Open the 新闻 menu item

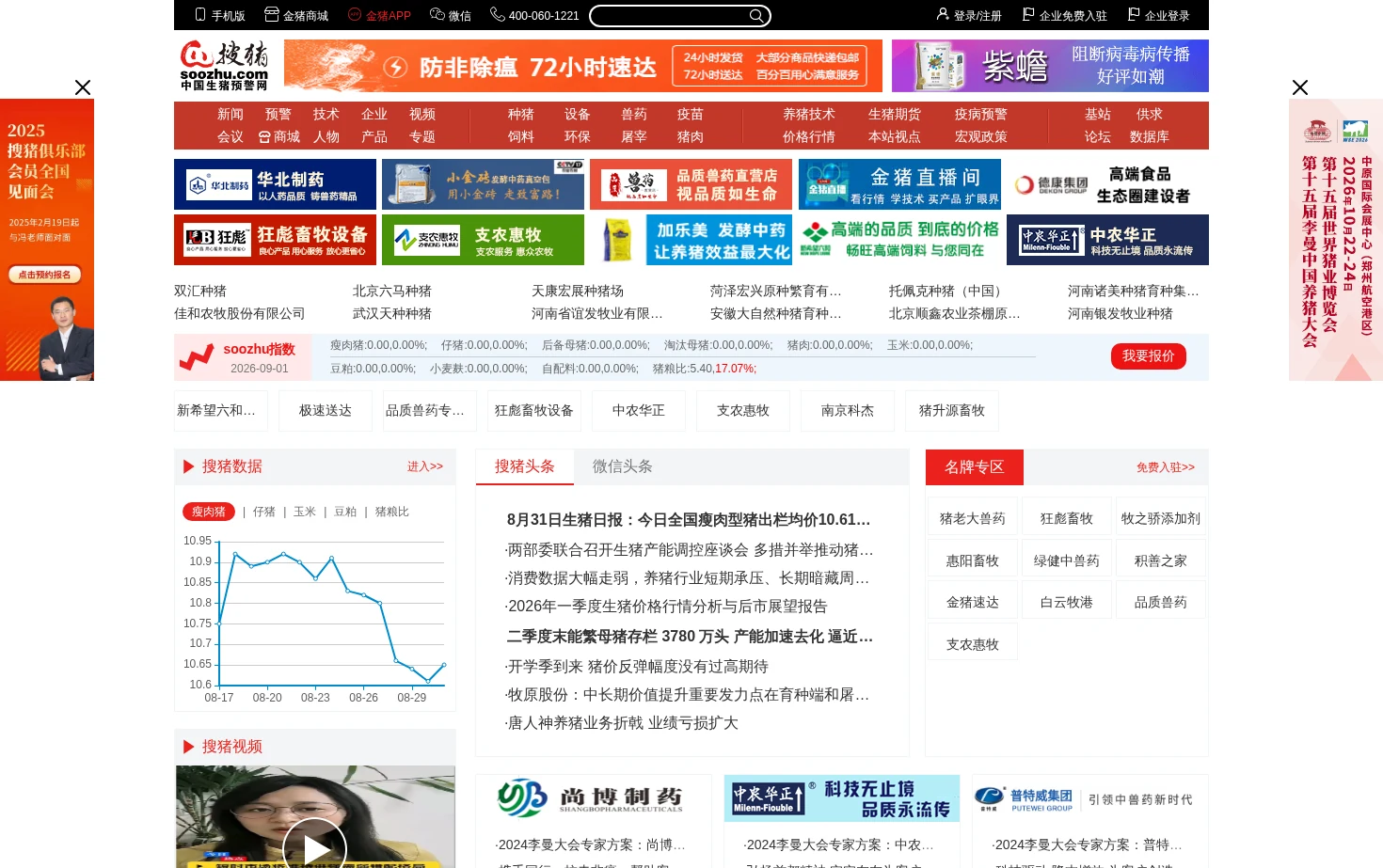tap(230, 114)
